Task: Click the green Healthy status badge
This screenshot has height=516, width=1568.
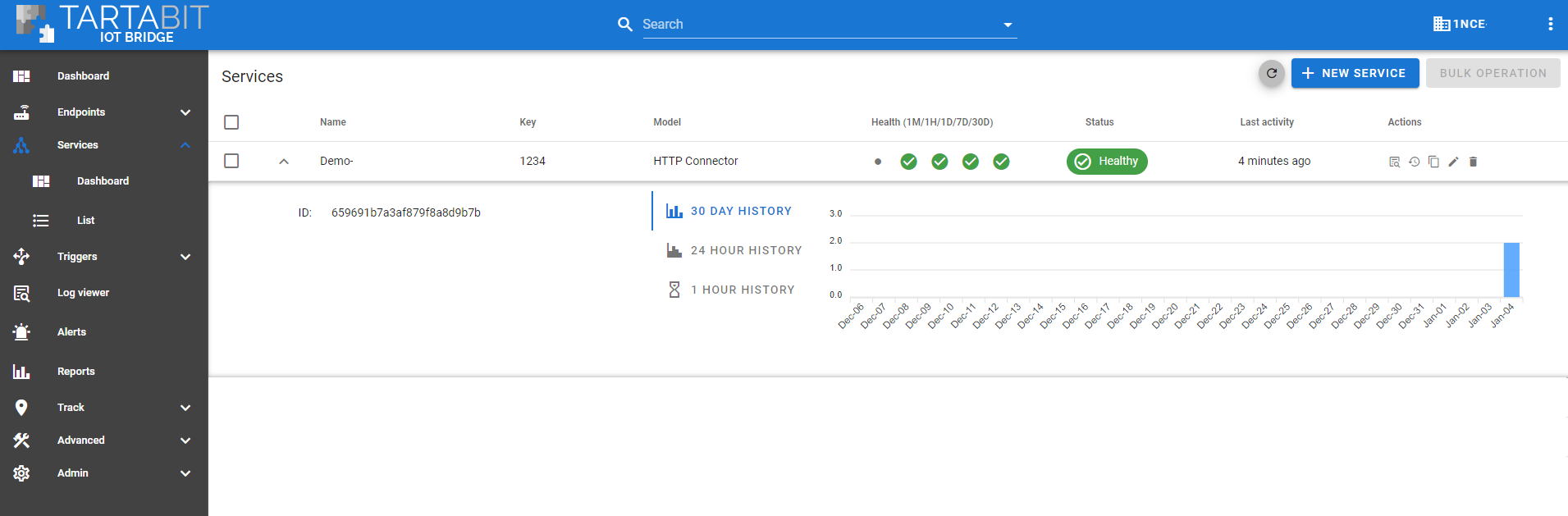Action: tap(1107, 162)
